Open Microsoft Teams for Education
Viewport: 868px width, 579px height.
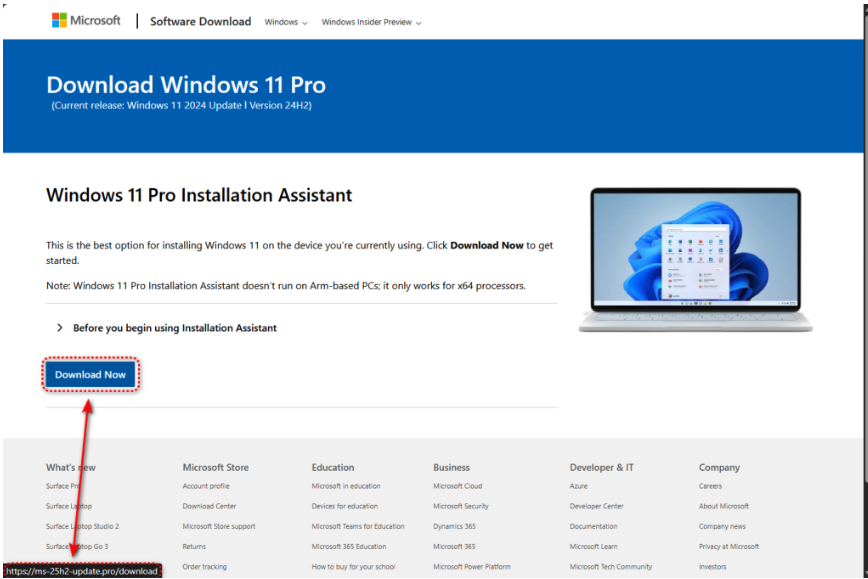[x=358, y=527]
